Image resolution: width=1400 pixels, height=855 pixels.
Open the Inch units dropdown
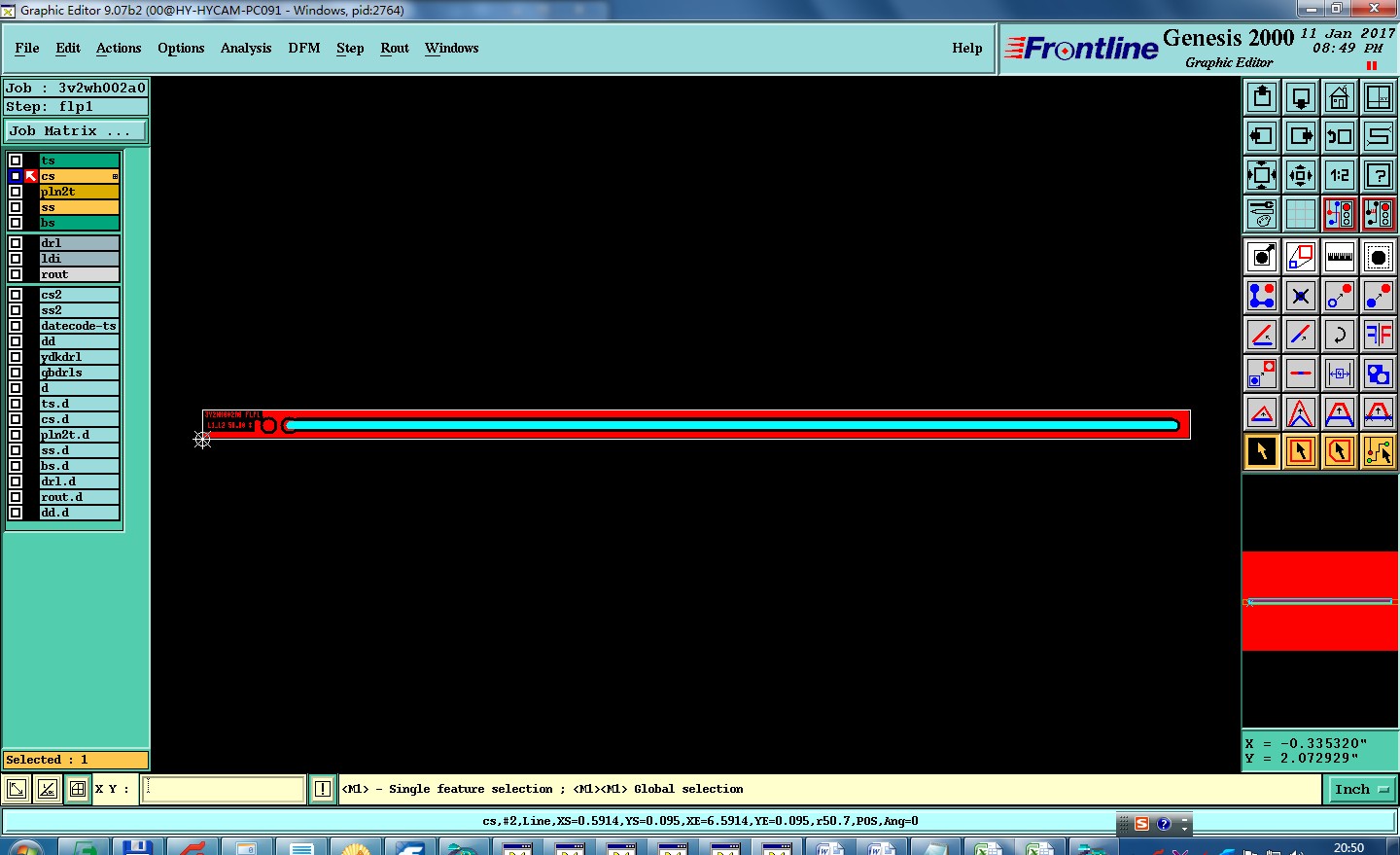(1361, 789)
